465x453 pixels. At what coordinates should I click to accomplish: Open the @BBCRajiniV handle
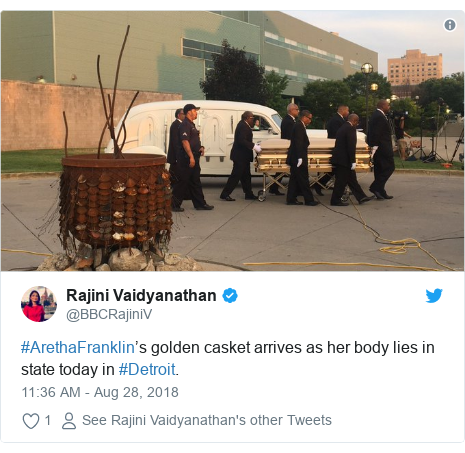coord(109,314)
